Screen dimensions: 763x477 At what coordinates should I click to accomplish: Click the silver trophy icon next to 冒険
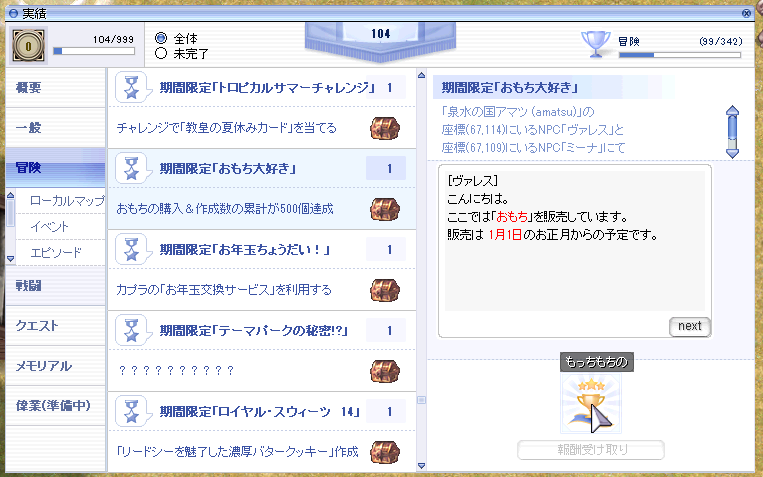pyautogui.click(x=596, y=43)
